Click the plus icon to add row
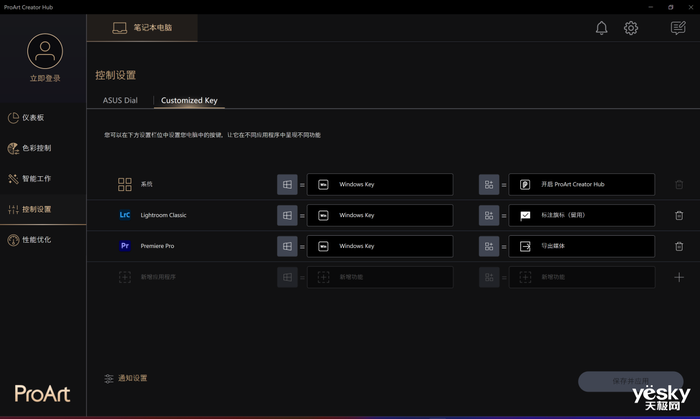Viewport: 700px width, 419px height. [x=679, y=277]
